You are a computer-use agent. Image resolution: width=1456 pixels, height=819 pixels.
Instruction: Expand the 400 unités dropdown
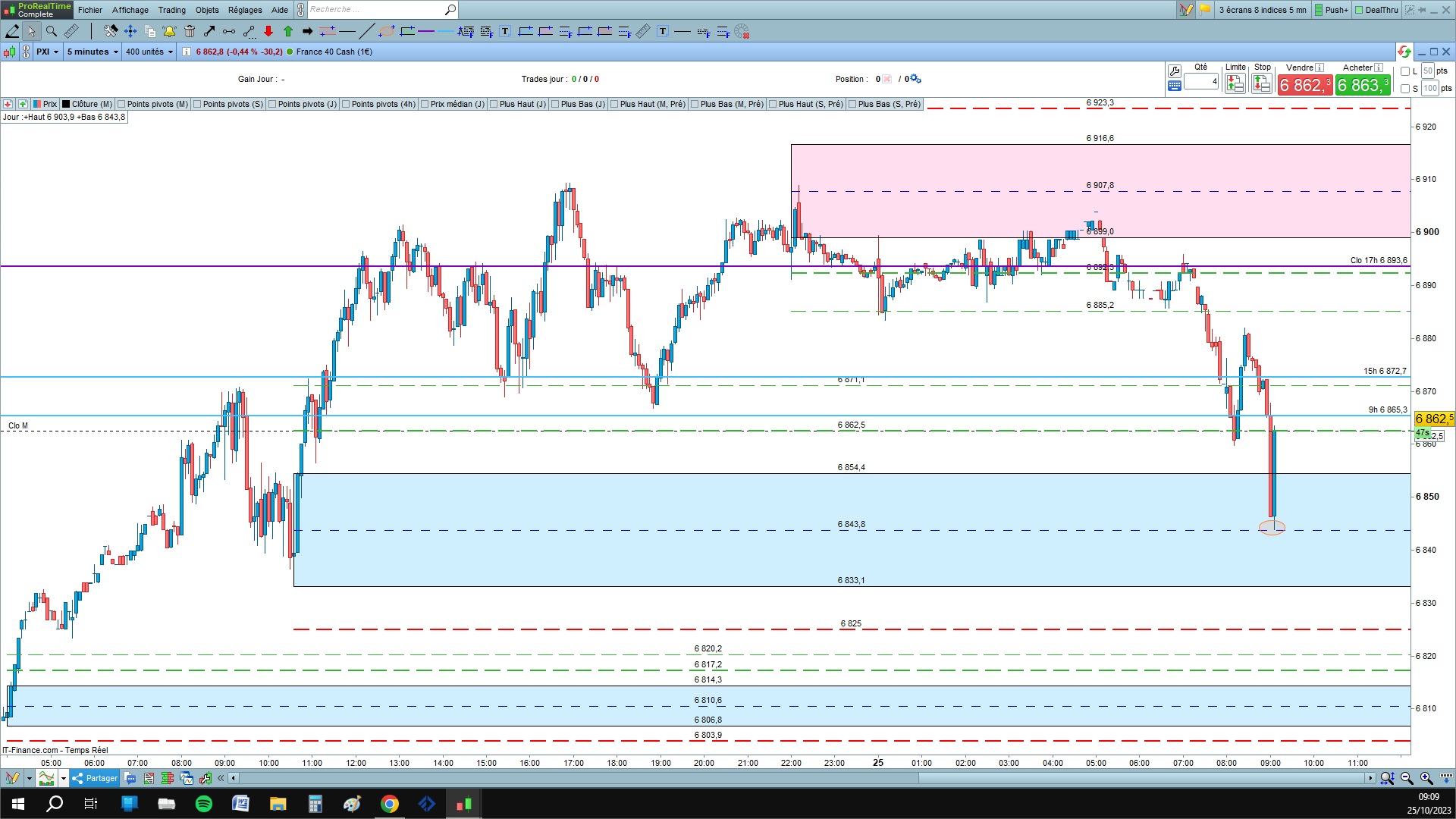[x=149, y=52]
